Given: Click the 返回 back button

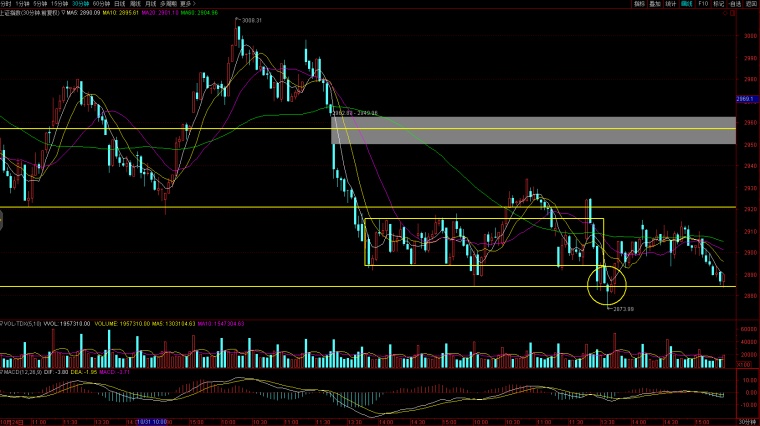Looking at the screenshot, I should point(751,3).
